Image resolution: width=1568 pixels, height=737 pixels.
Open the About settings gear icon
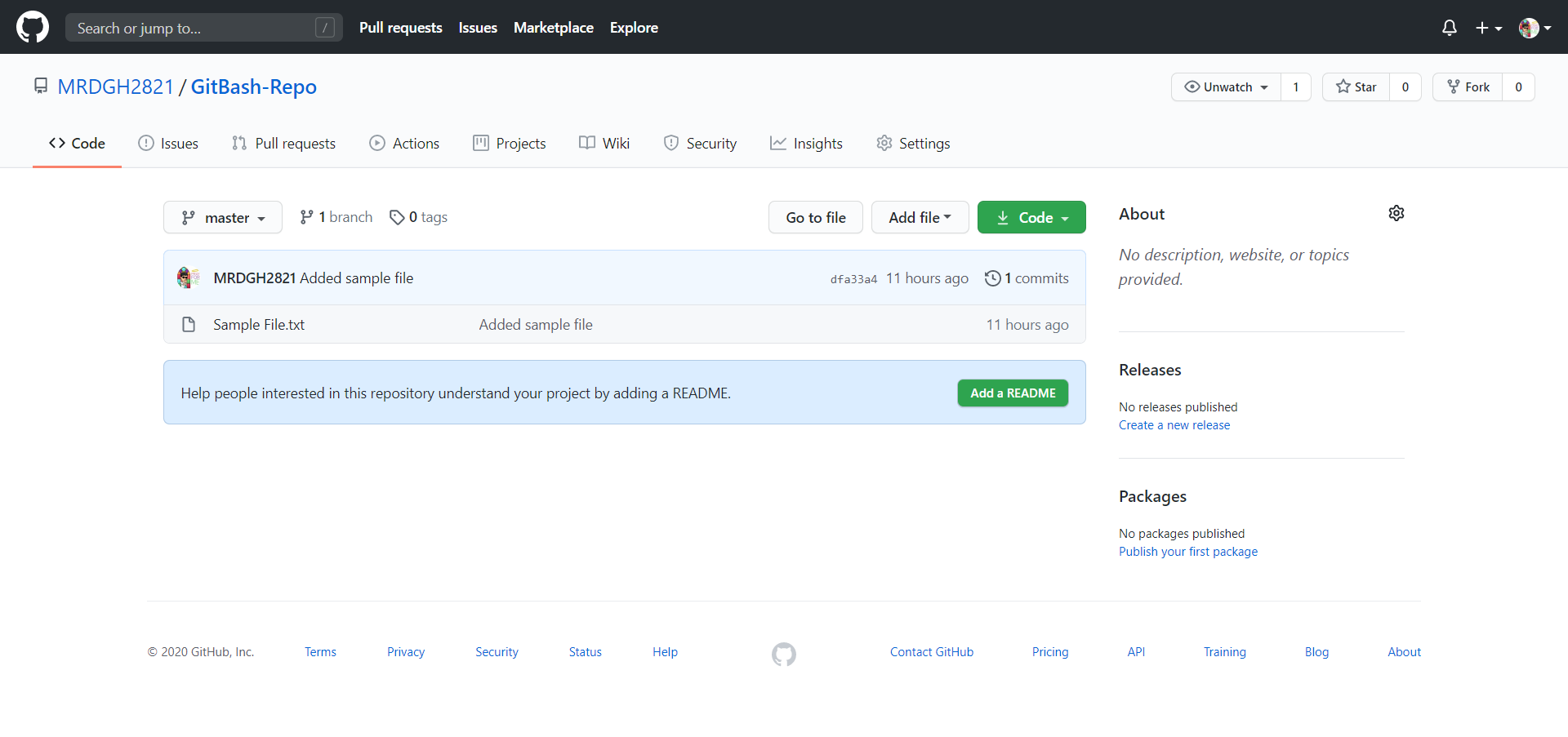pyautogui.click(x=1396, y=213)
